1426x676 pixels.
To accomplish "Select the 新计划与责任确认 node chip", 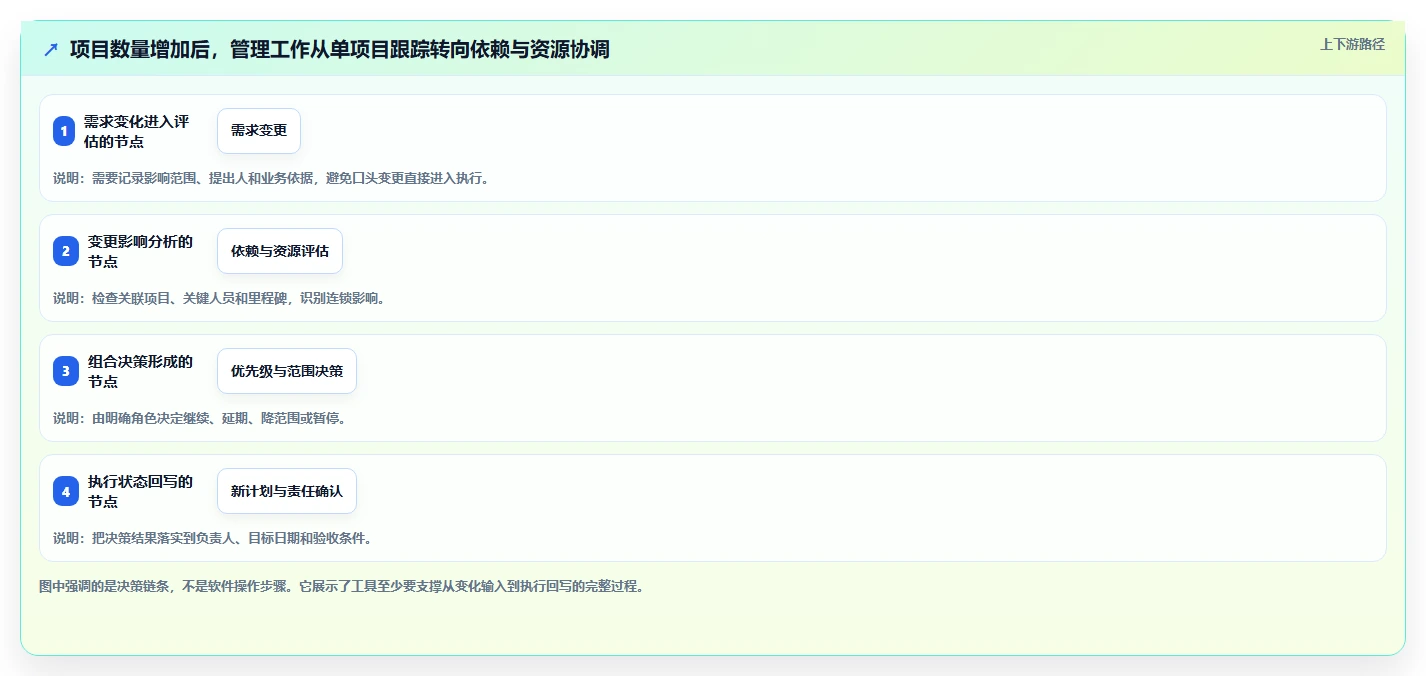I will [x=287, y=491].
